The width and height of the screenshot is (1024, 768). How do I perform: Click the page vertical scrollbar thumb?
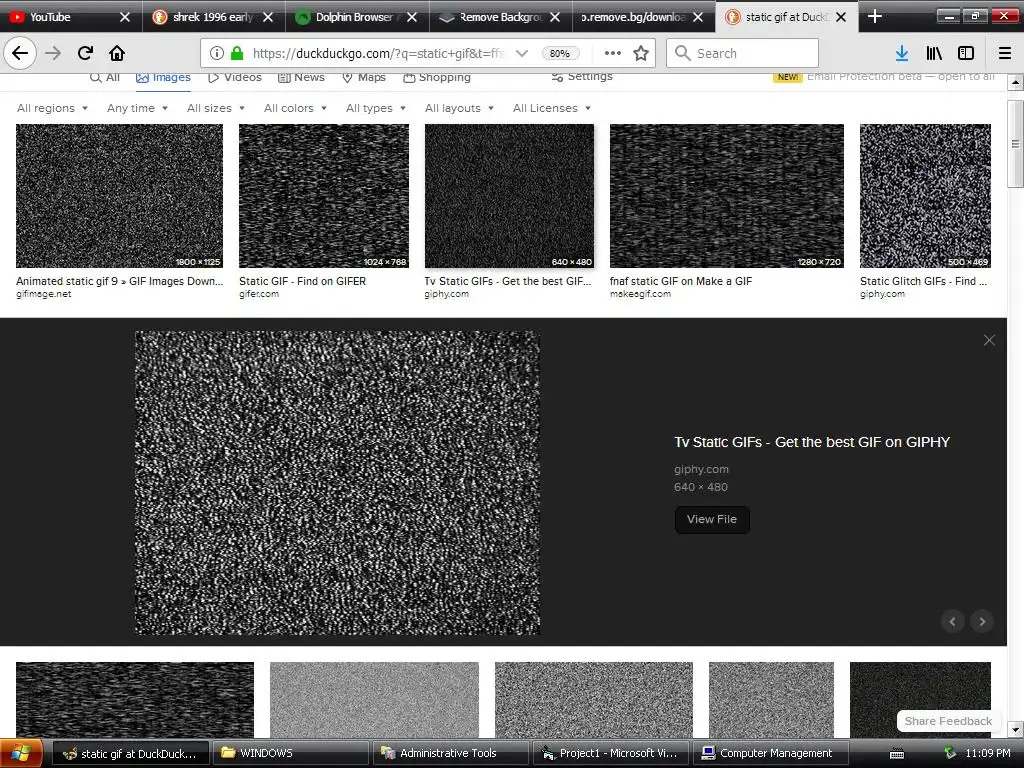click(1015, 144)
